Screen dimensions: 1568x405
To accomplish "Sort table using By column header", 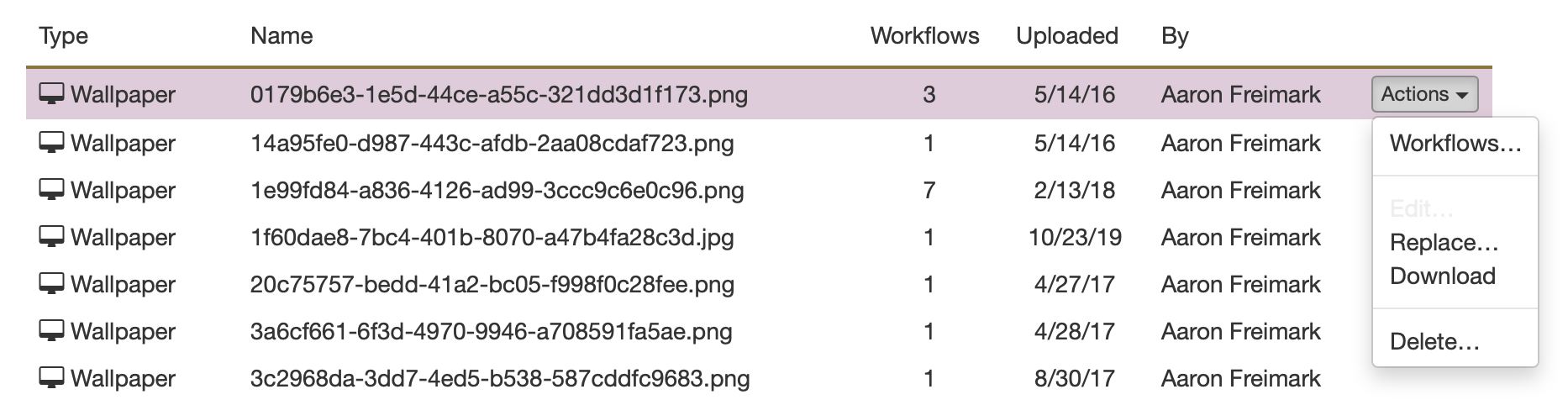I will tap(1175, 37).
